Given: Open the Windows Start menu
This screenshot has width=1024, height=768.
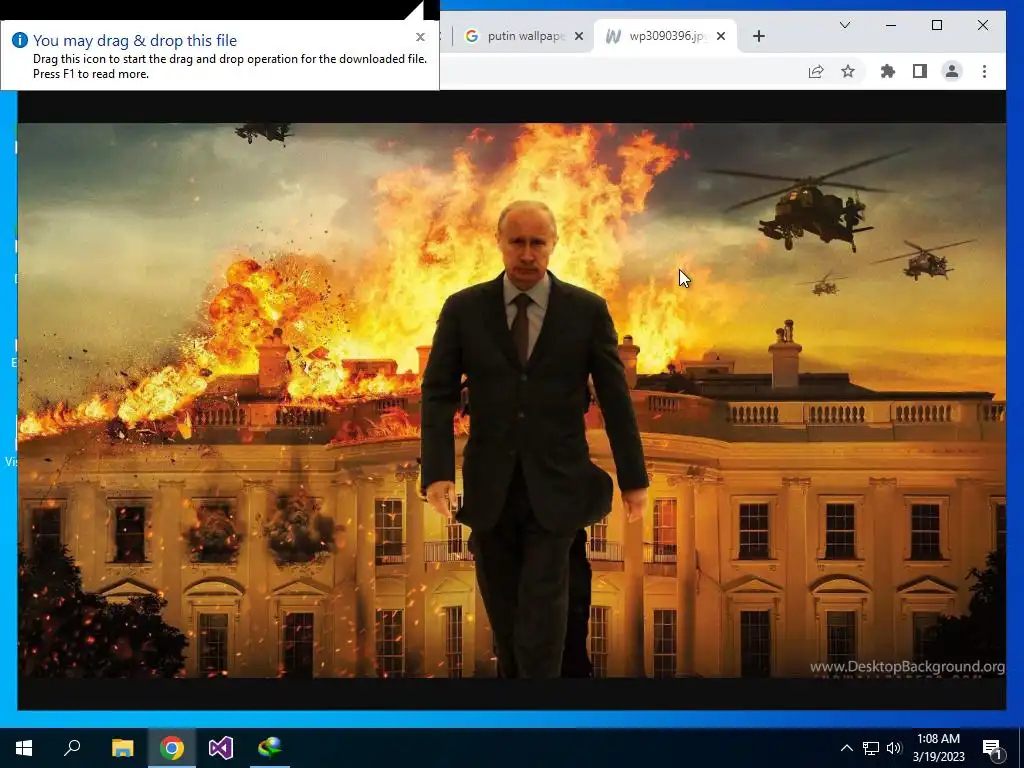Looking at the screenshot, I should pos(24,748).
